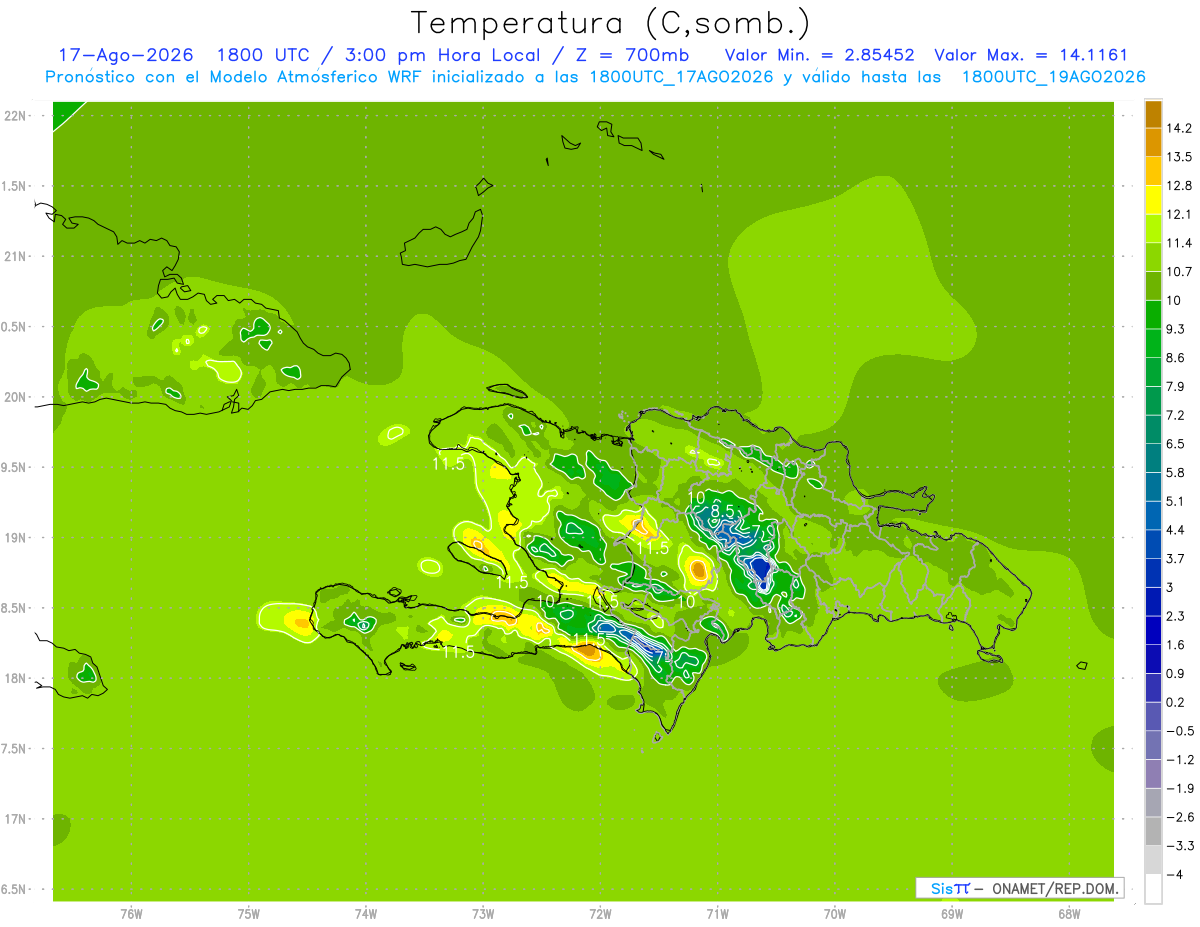The width and height of the screenshot is (1200, 927).
Task: Click the 11.4 value on the color scale
Action: (x=1179, y=243)
